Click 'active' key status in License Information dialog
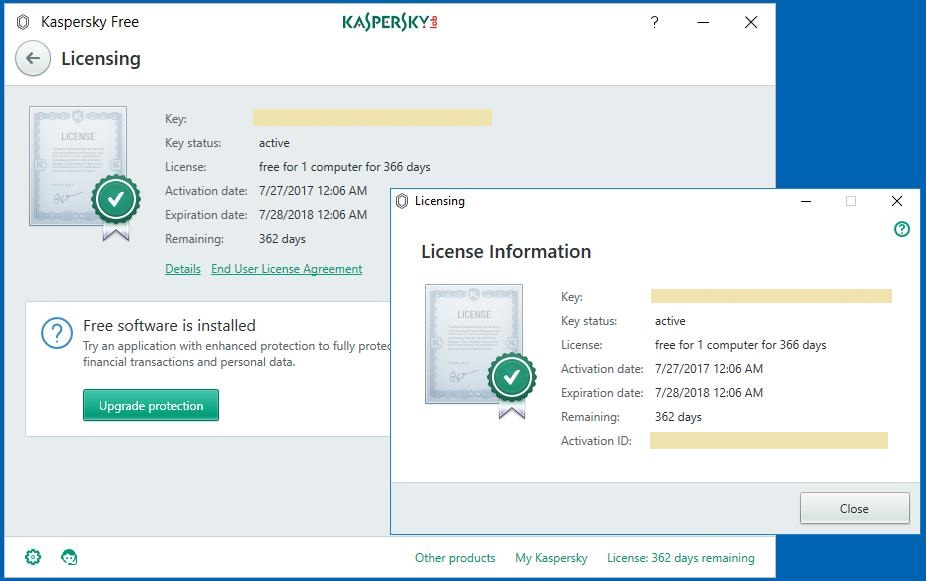The width and height of the screenshot is (926, 581). (x=670, y=321)
